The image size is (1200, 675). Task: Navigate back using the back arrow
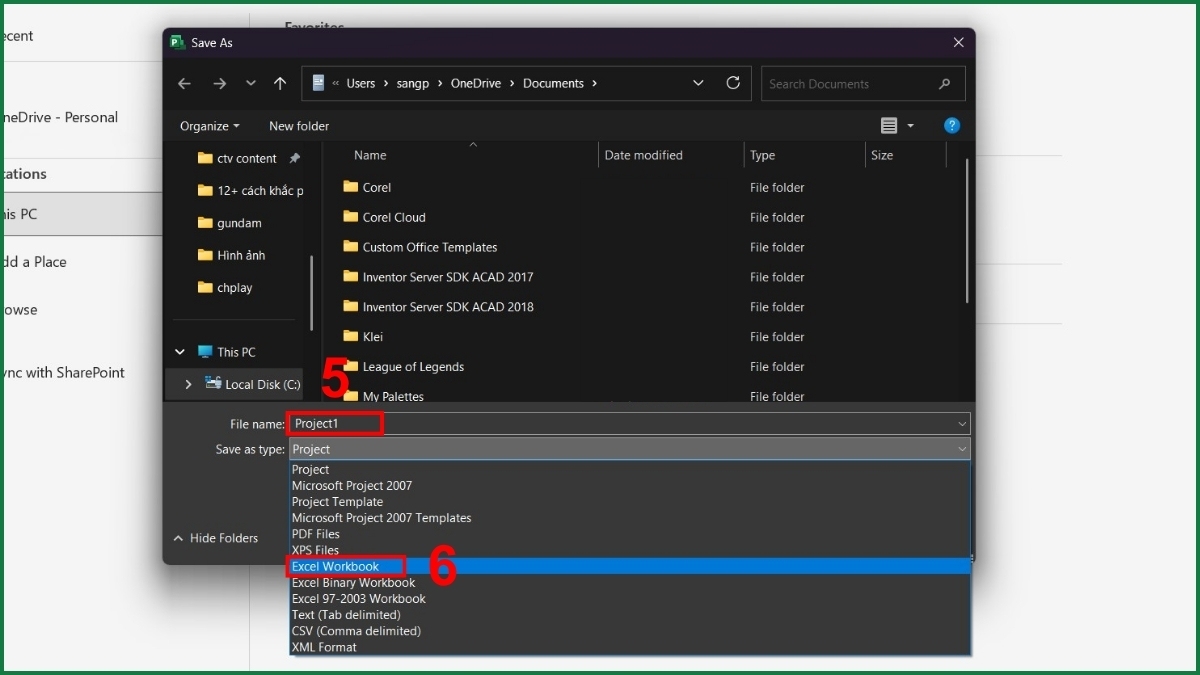pyautogui.click(x=184, y=83)
